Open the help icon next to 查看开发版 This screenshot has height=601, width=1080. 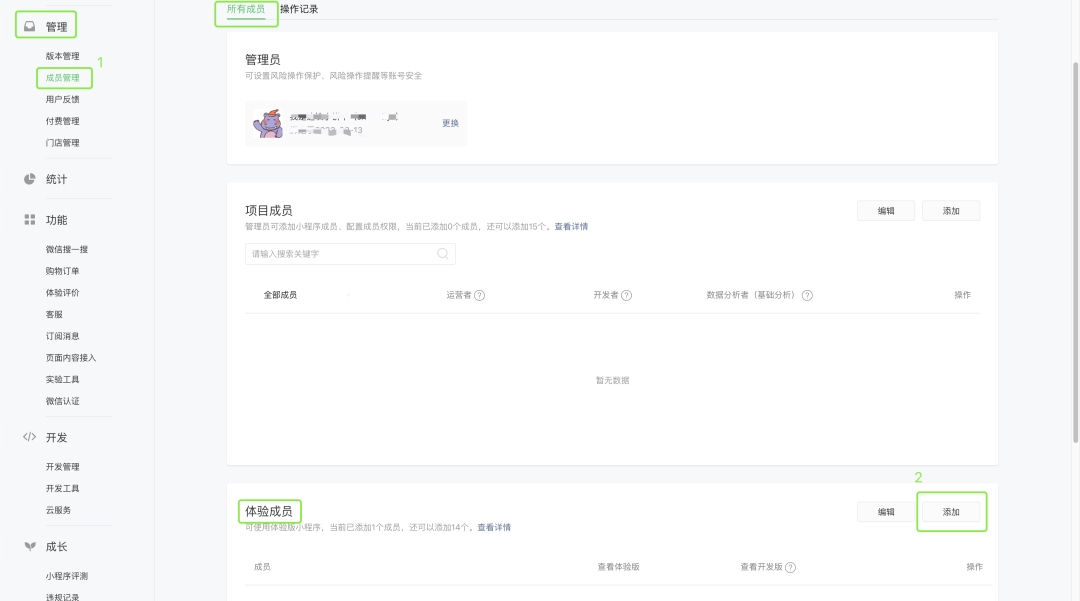tap(791, 567)
